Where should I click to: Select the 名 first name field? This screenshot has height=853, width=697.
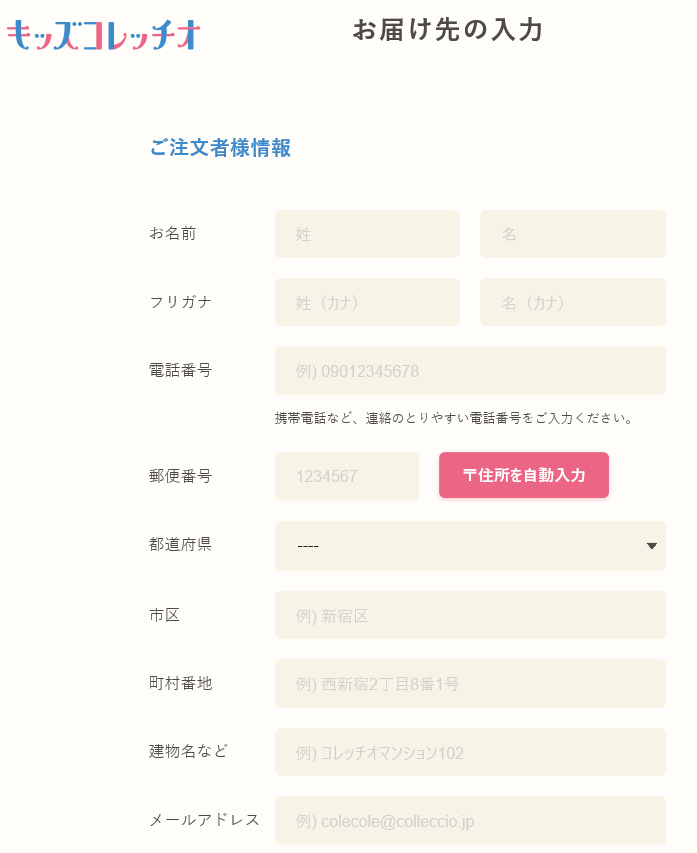[x=572, y=233]
